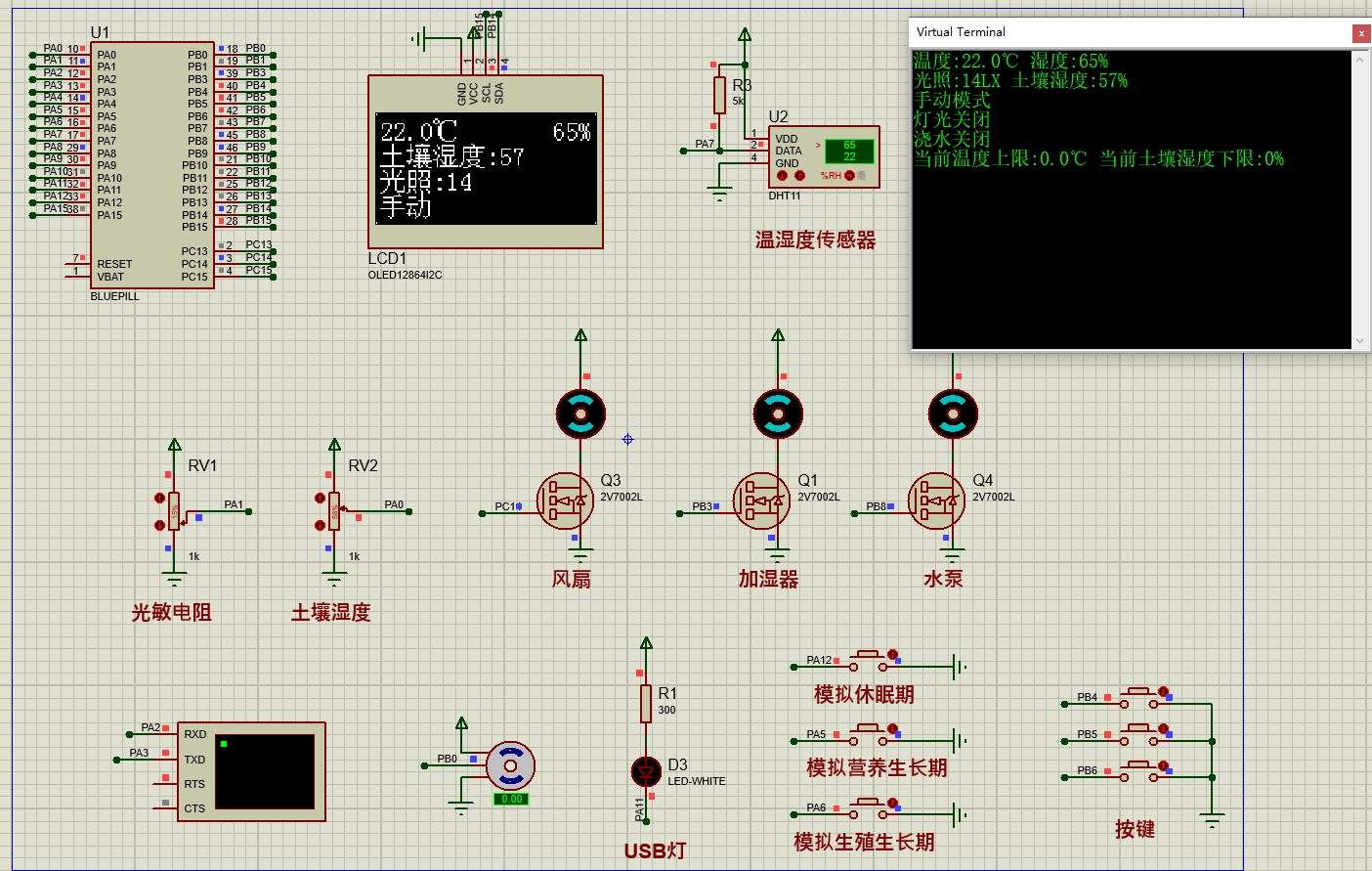1372x871 pixels.
Task: Select the R3 5k pull-up resistor
Action: tap(719, 96)
